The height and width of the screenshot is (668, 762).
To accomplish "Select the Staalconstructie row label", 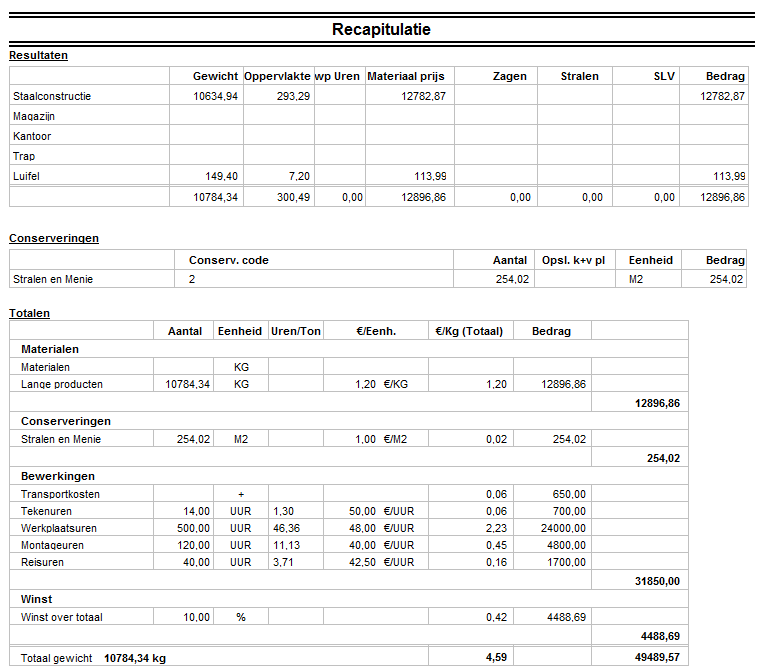I will tap(52, 96).
